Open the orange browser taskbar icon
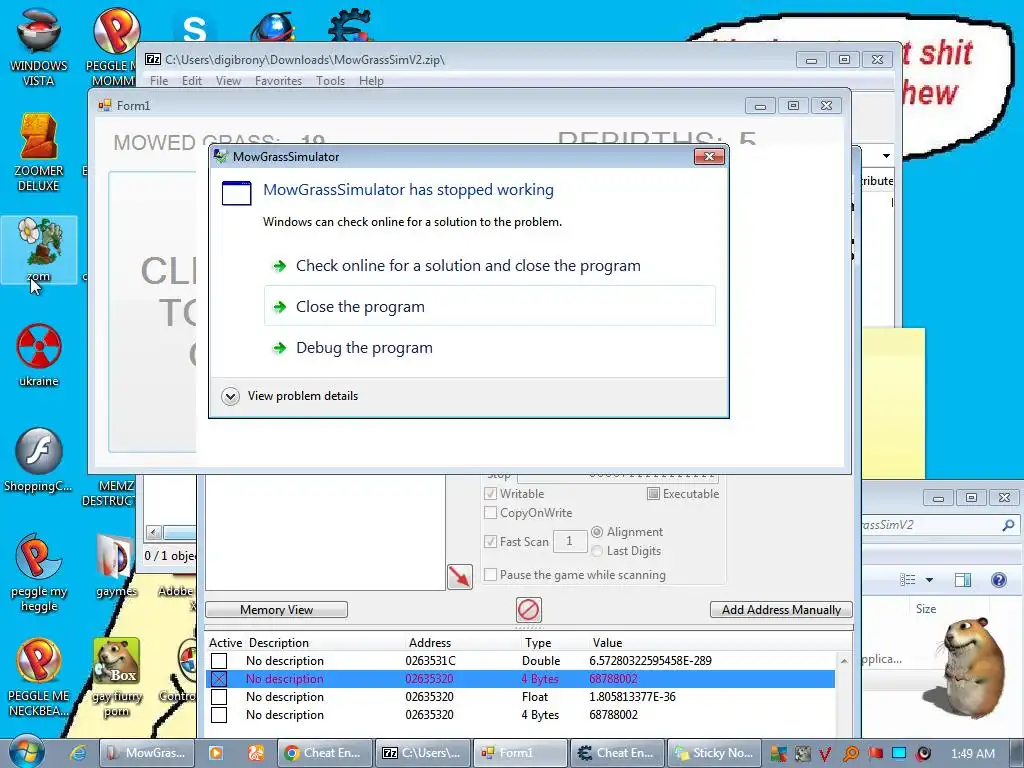Image resolution: width=1024 pixels, height=768 pixels. point(255,753)
